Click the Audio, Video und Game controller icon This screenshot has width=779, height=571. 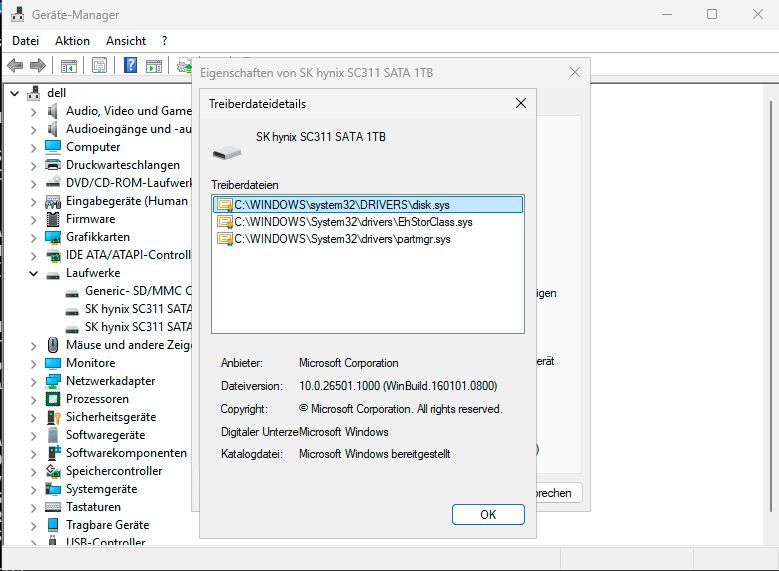pos(53,111)
